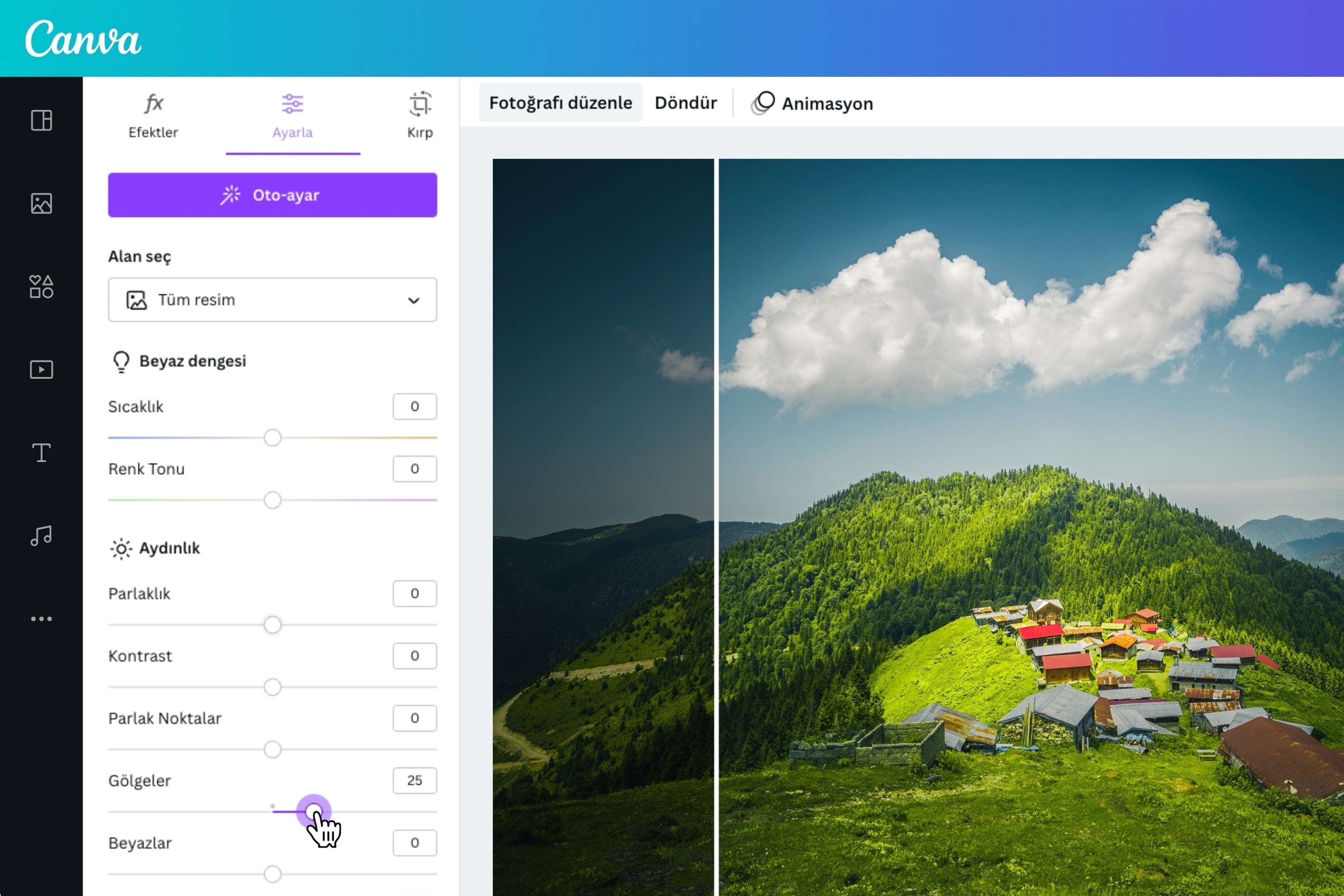This screenshot has width=1344, height=896.
Task: Click the Beyaz dengesi section heading
Action: pos(193,361)
